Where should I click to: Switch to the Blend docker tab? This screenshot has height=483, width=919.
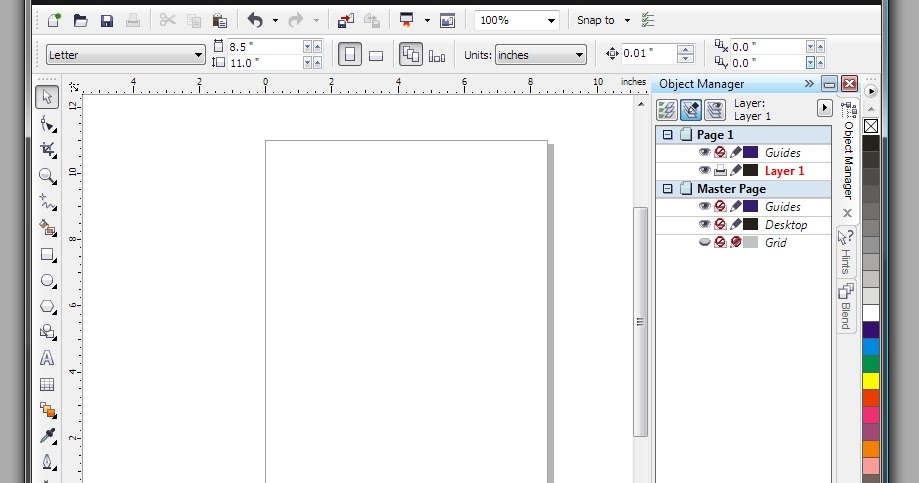pyautogui.click(x=846, y=307)
